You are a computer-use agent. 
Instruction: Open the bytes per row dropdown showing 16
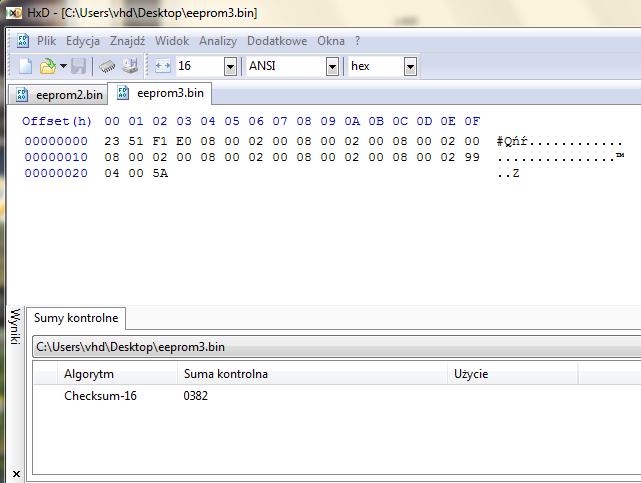tap(231, 66)
